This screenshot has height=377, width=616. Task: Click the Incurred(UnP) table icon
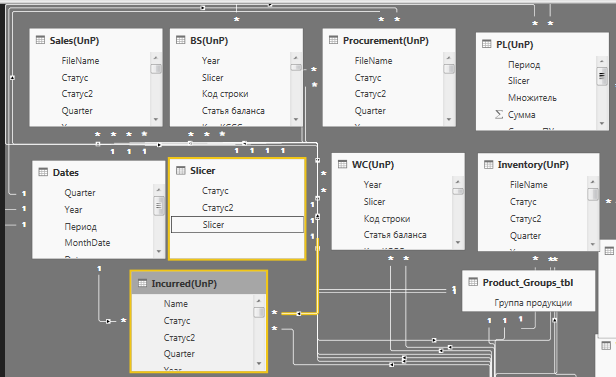coord(142,283)
